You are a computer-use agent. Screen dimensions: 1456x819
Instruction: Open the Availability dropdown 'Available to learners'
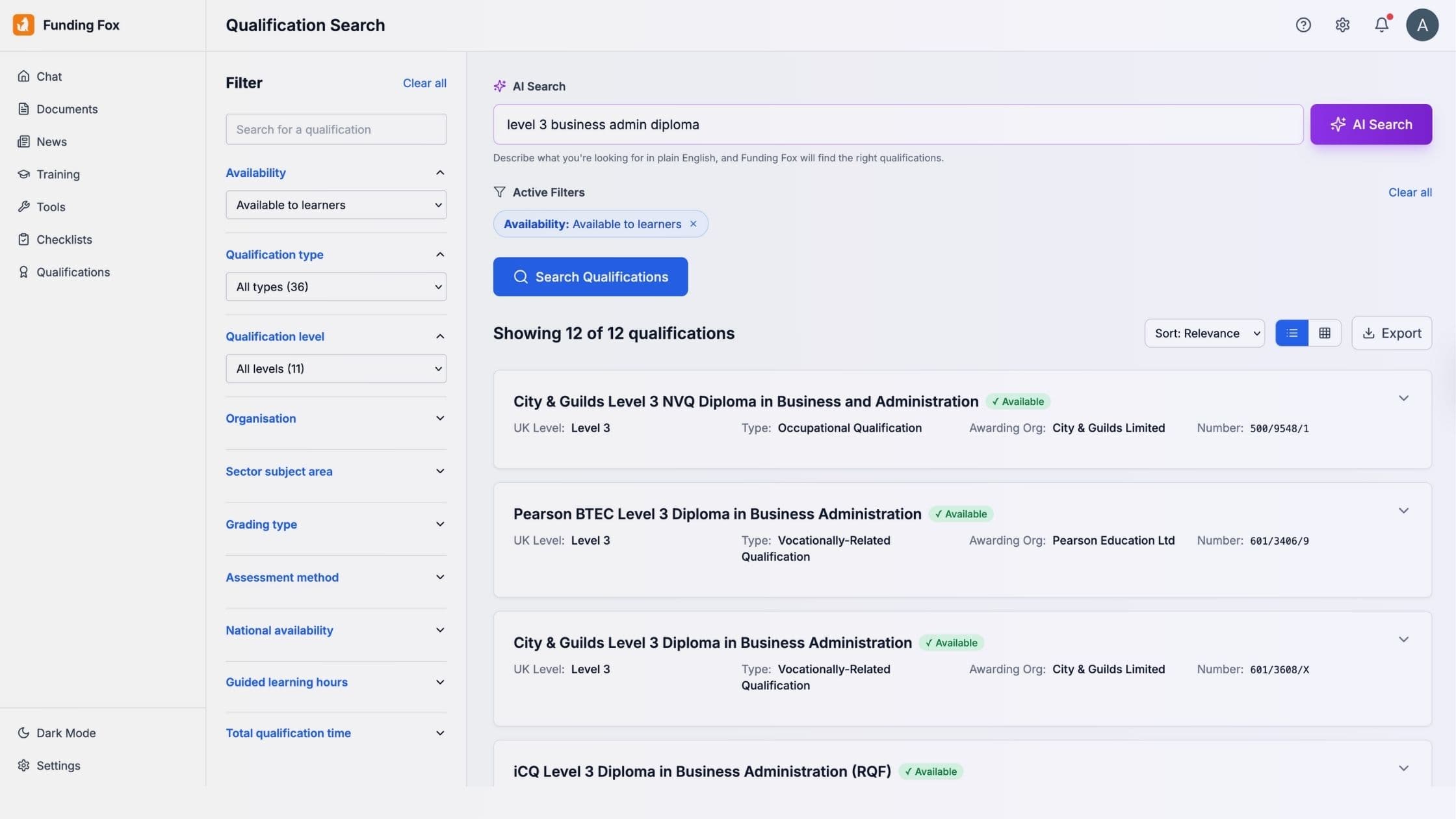[336, 205]
